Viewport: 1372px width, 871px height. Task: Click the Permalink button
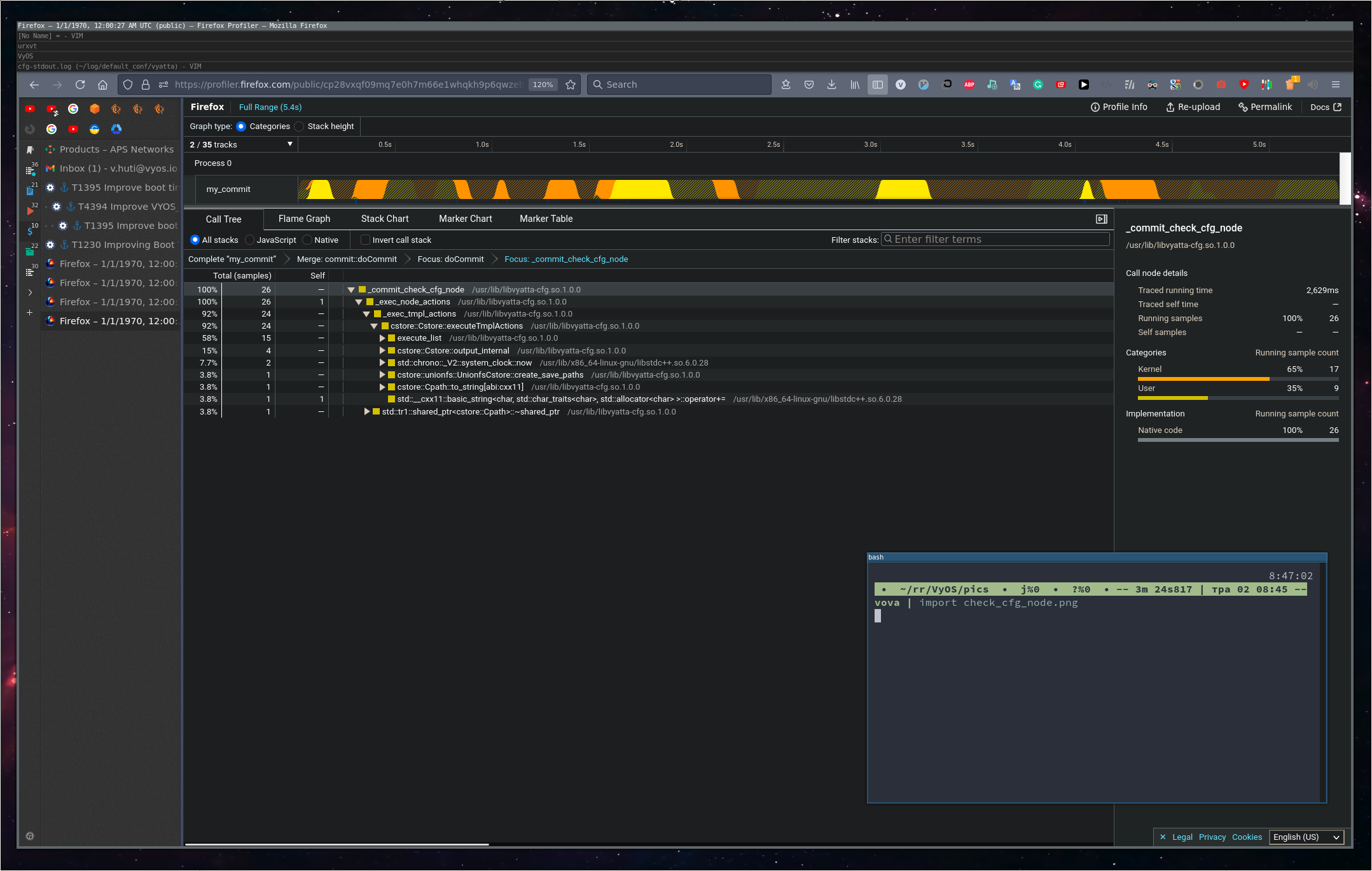pos(1265,107)
